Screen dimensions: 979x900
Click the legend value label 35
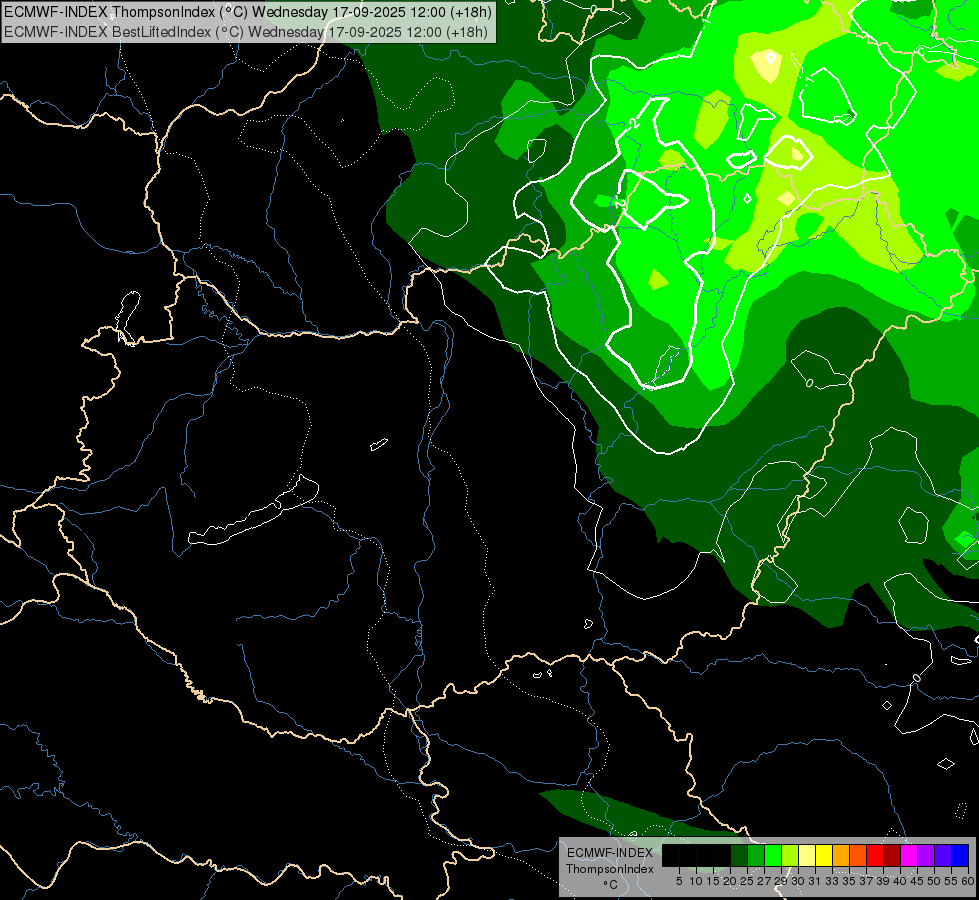(x=850, y=881)
